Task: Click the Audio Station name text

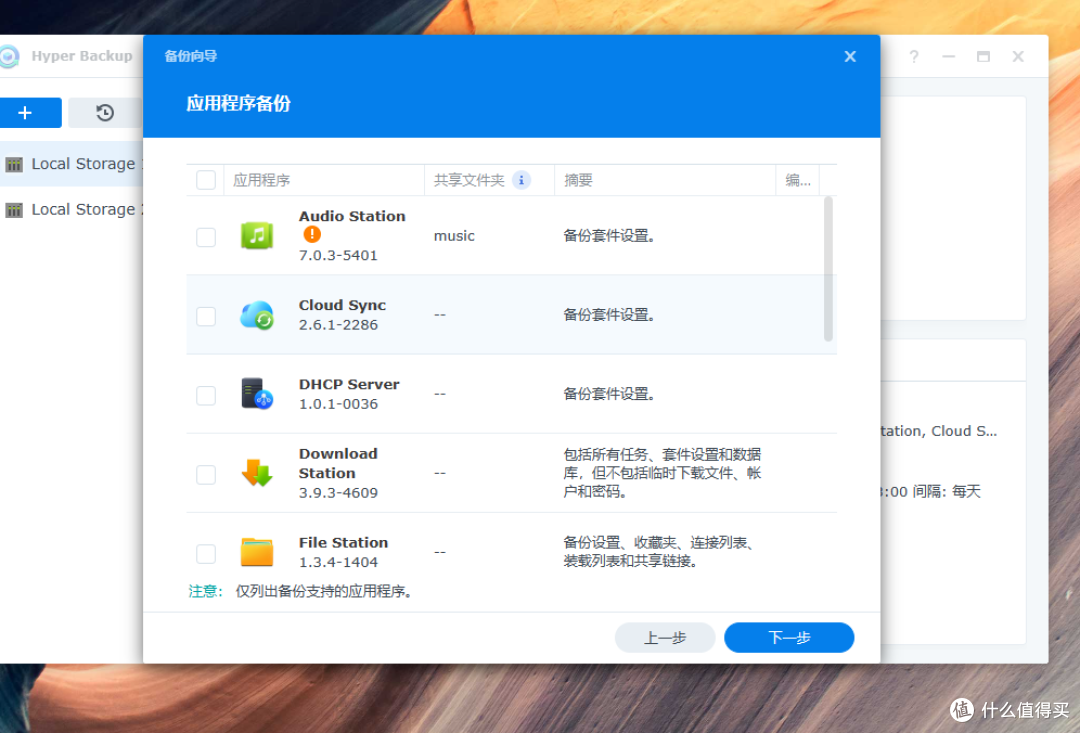Action: pos(352,216)
